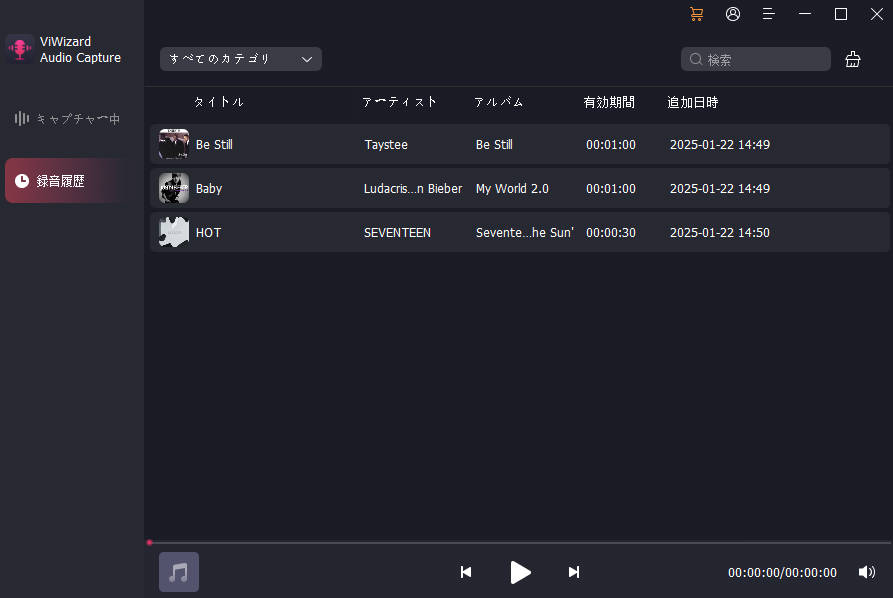Click the My World 2.0 album cell
Image resolution: width=893 pixels, height=598 pixels.
(512, 189)
